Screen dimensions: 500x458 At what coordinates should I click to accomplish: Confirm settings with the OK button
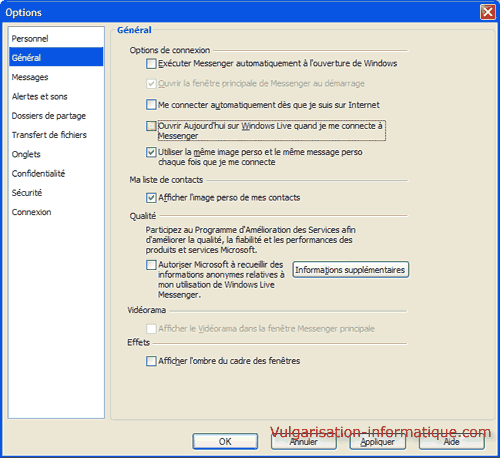coord(225,441)
